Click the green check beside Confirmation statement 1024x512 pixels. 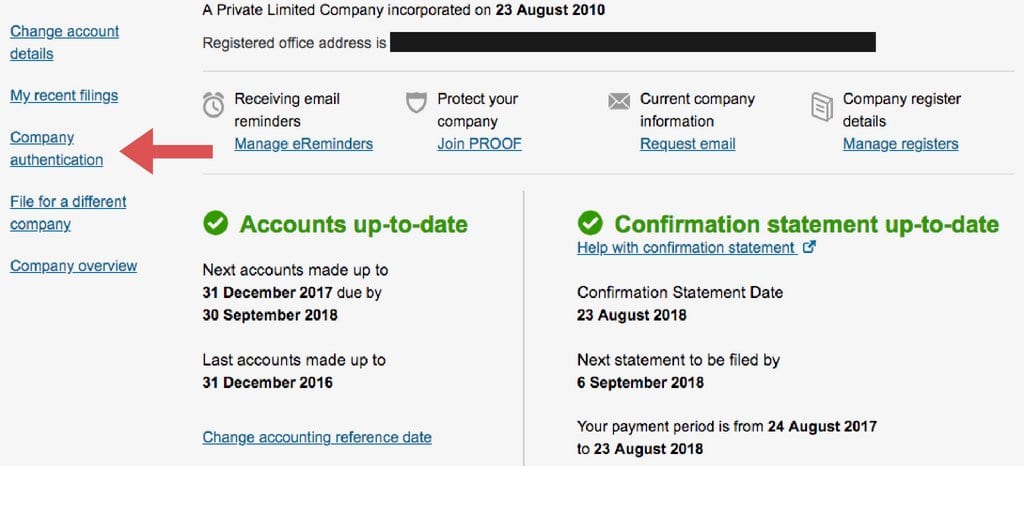tap(590, 223)
